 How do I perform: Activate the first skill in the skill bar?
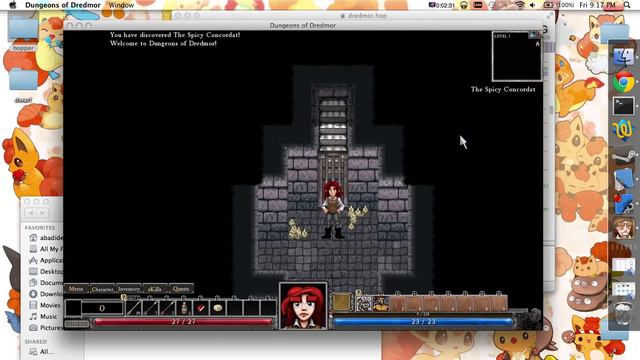tap(363, 304)
